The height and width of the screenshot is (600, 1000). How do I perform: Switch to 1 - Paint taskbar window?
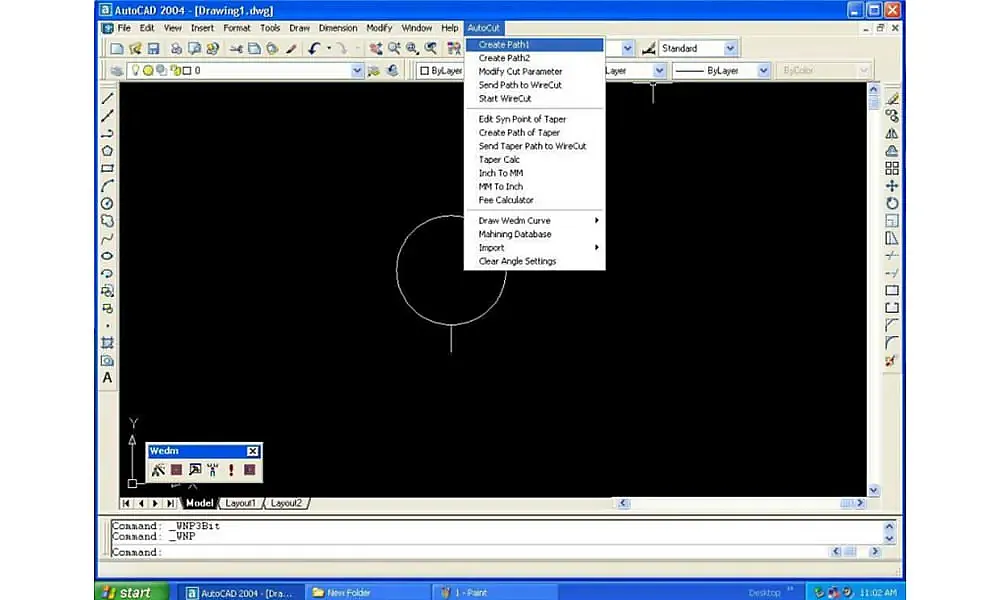495,592
